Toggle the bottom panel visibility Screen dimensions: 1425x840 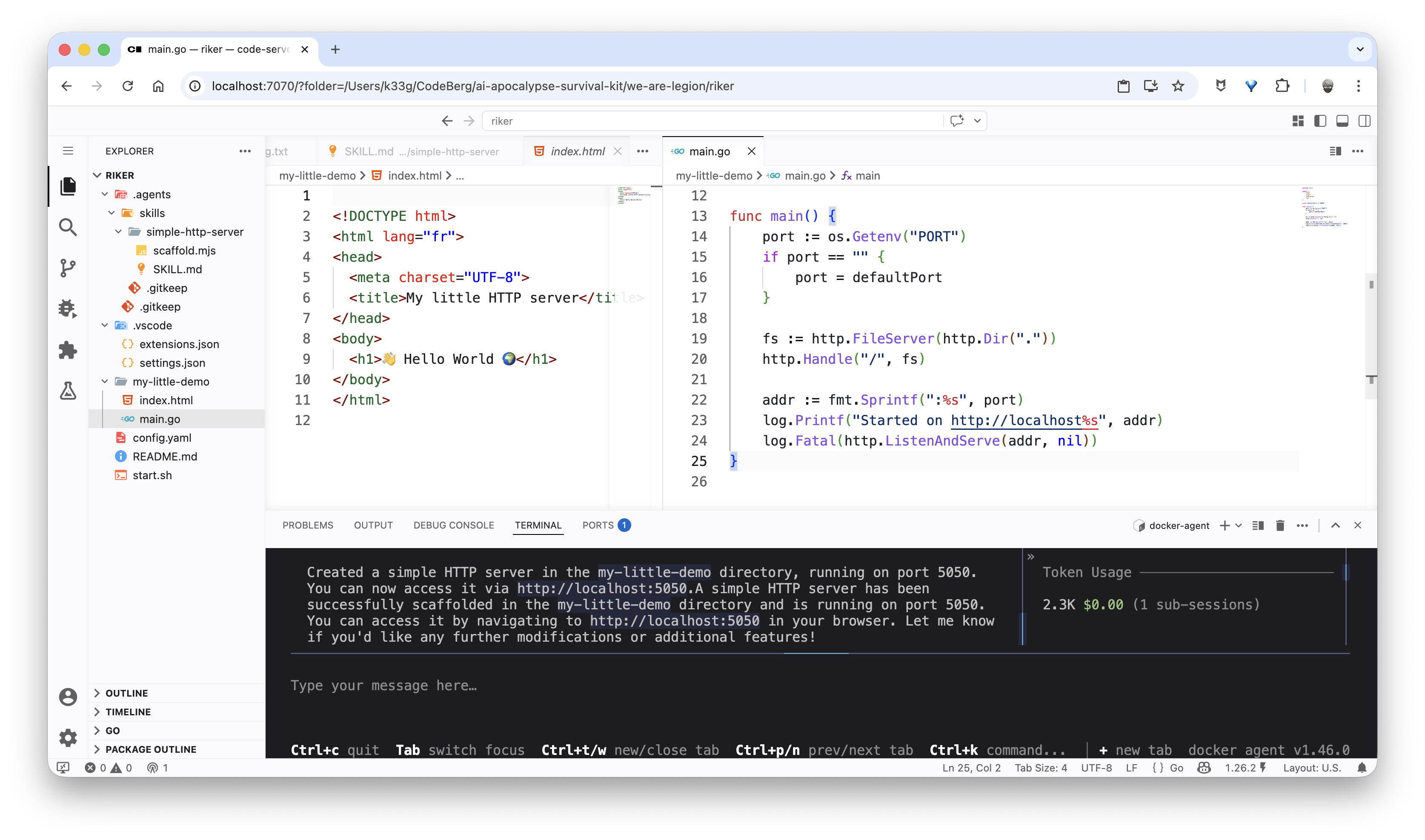pos(1342,120)
